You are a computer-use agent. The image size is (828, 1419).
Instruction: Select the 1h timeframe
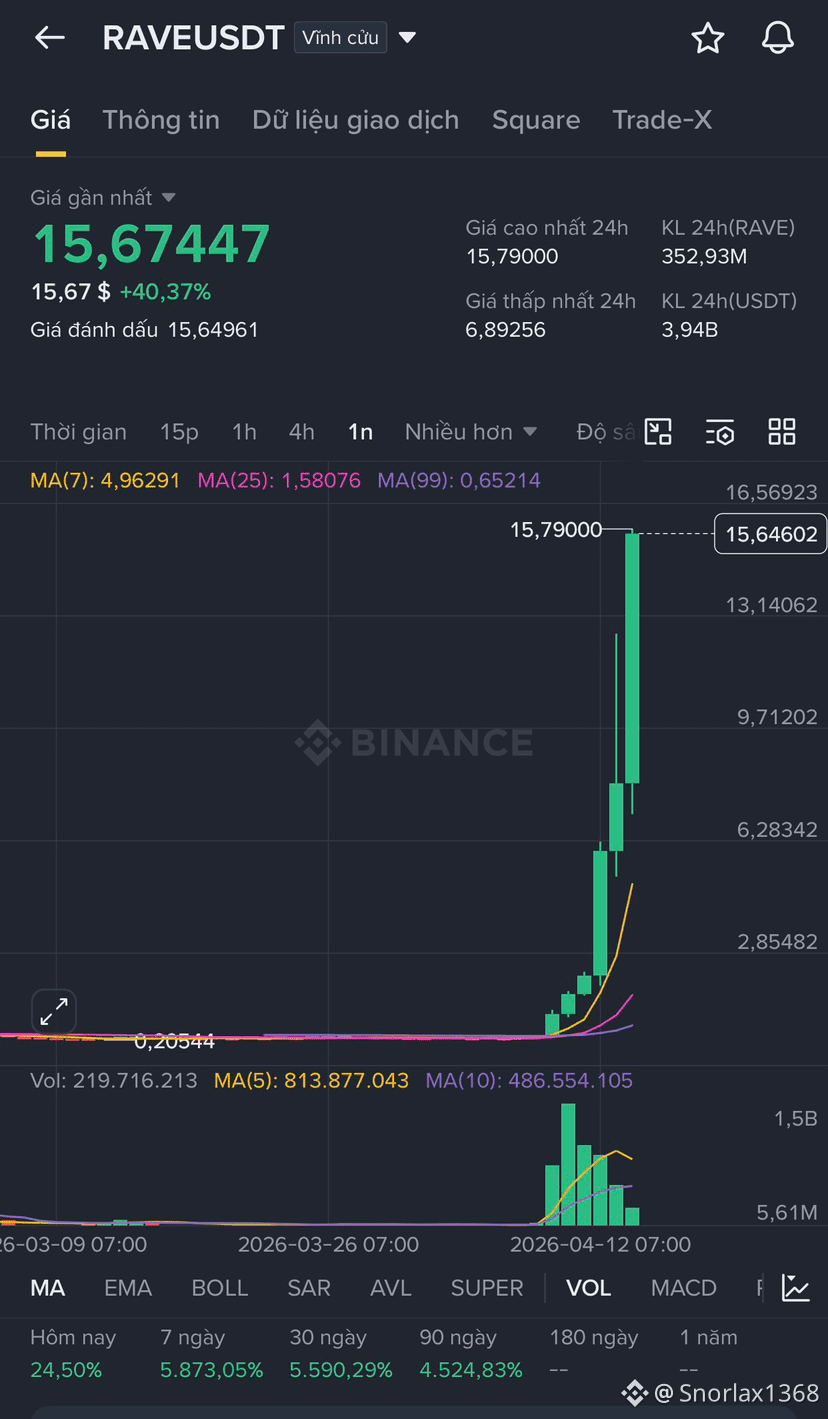point(244,432)
